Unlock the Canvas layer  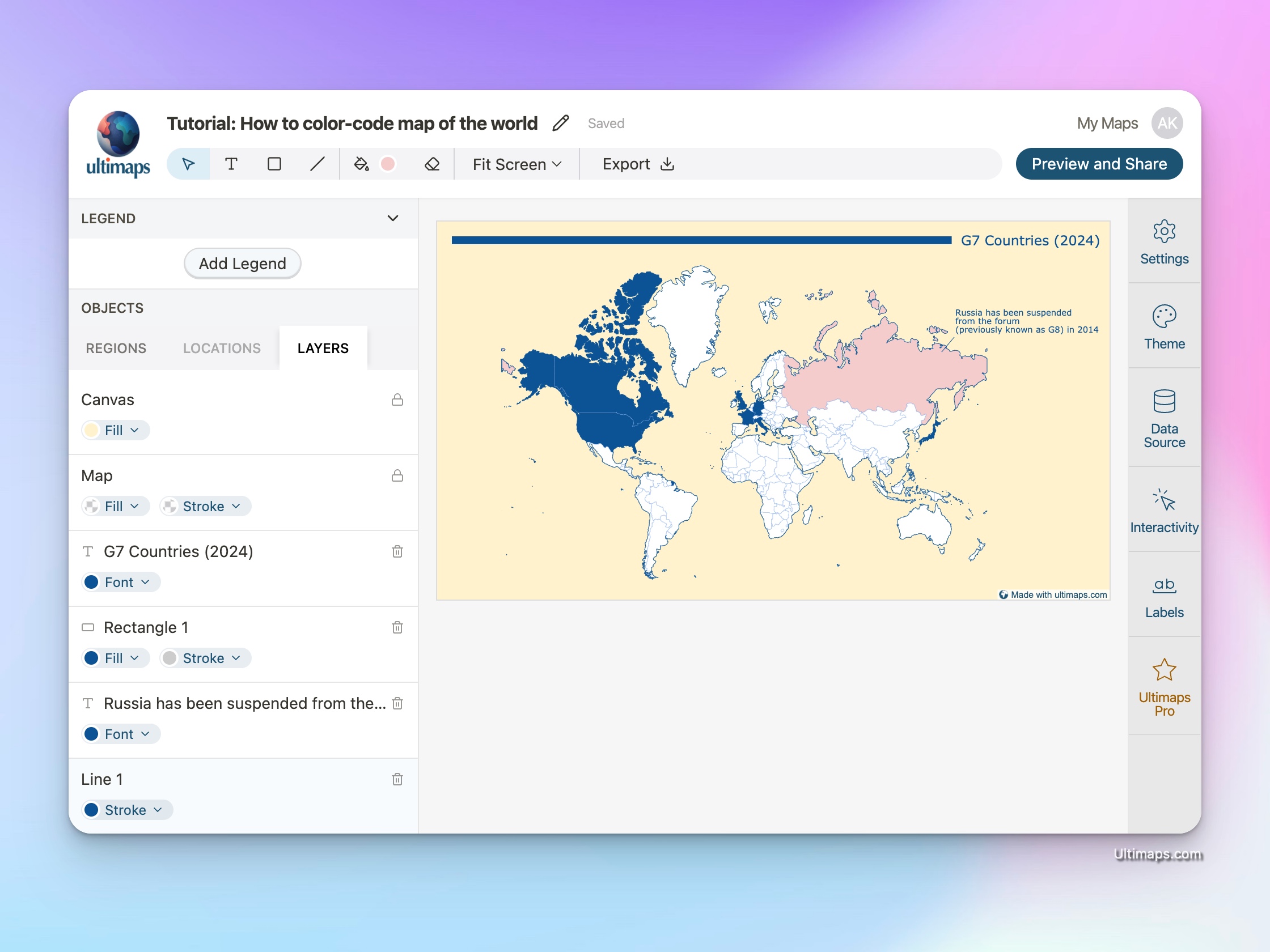tap(397, 399)
